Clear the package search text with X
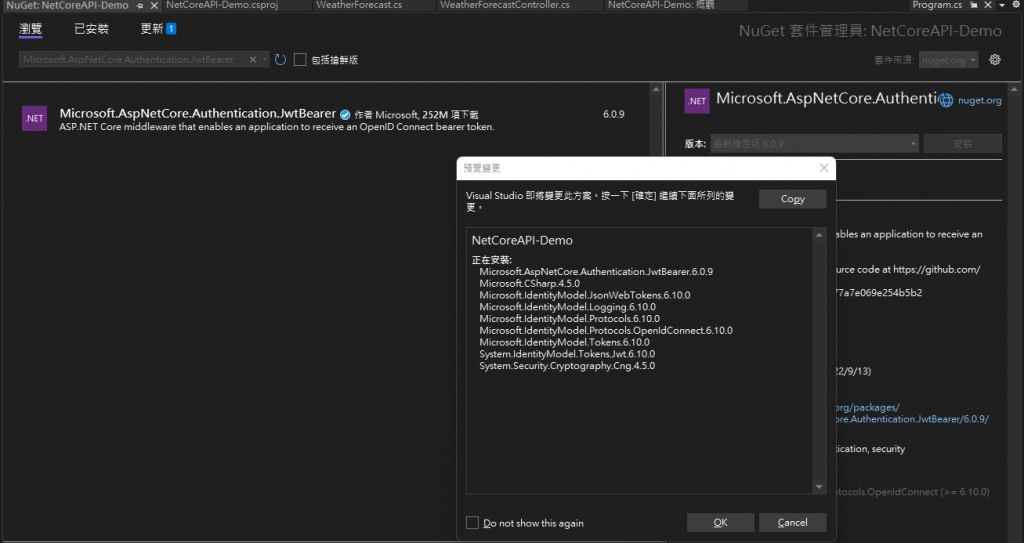This screenshot has height=543, width=1024. click(253, 59)
